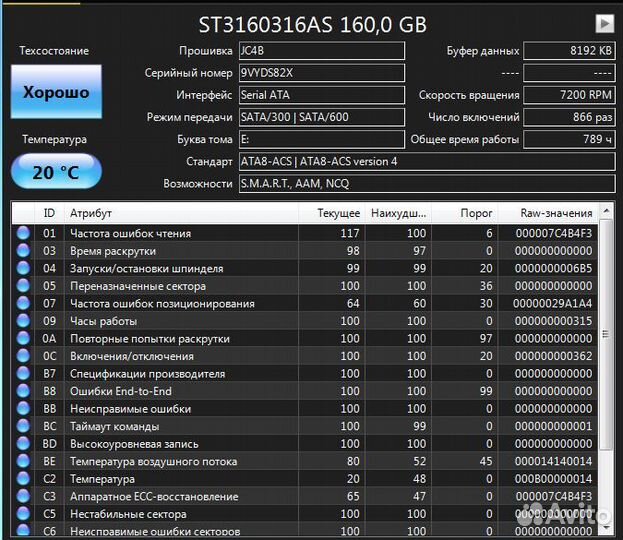Select the Часы работы row
This screenshot has width=623, height=540.
(305, 321)
